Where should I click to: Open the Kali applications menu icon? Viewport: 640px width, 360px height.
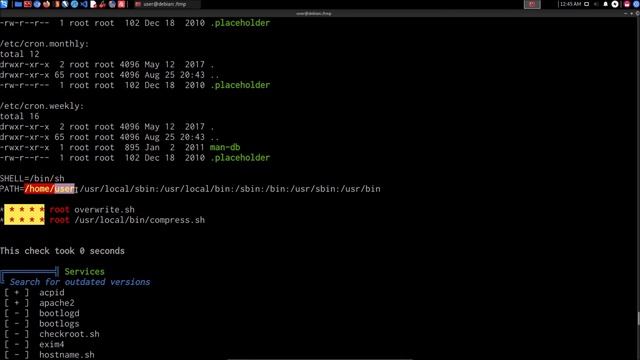point(4,4)
